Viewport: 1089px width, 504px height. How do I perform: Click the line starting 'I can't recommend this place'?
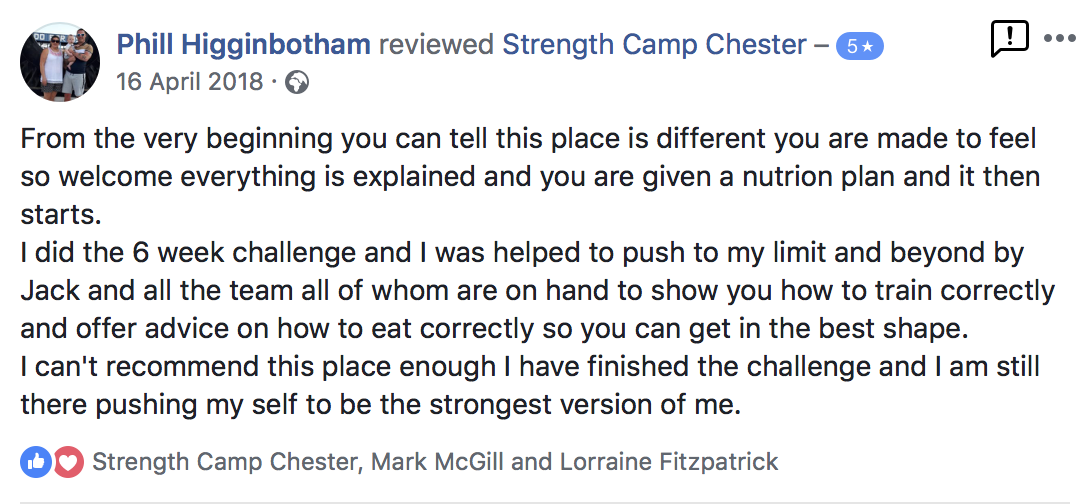click(x=531, y=368)
